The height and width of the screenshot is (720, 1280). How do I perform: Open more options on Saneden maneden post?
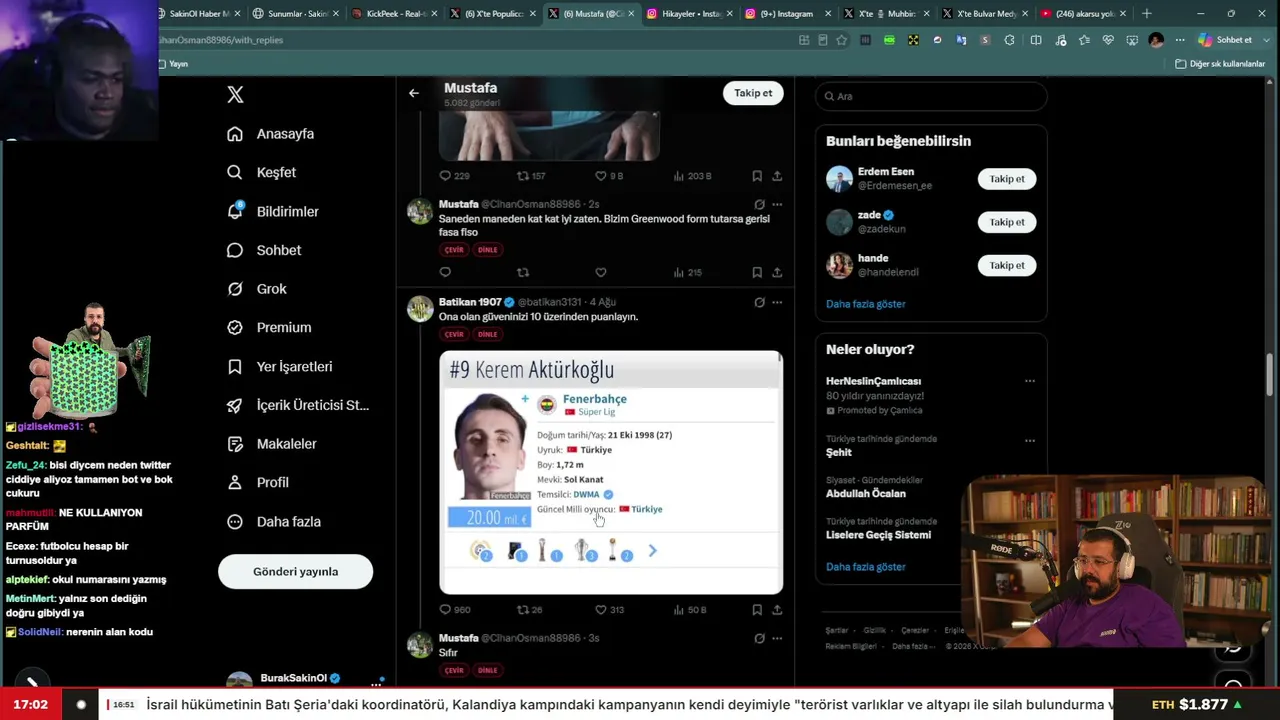[x=777, y=204]
